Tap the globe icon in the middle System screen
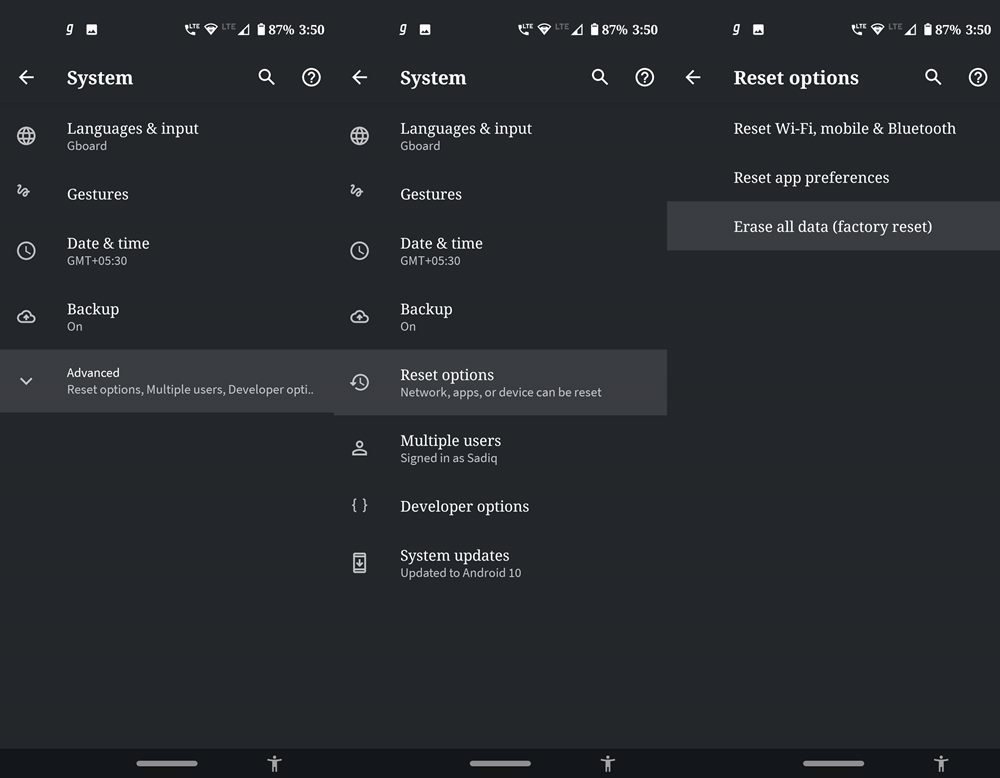 coord(360,136)
